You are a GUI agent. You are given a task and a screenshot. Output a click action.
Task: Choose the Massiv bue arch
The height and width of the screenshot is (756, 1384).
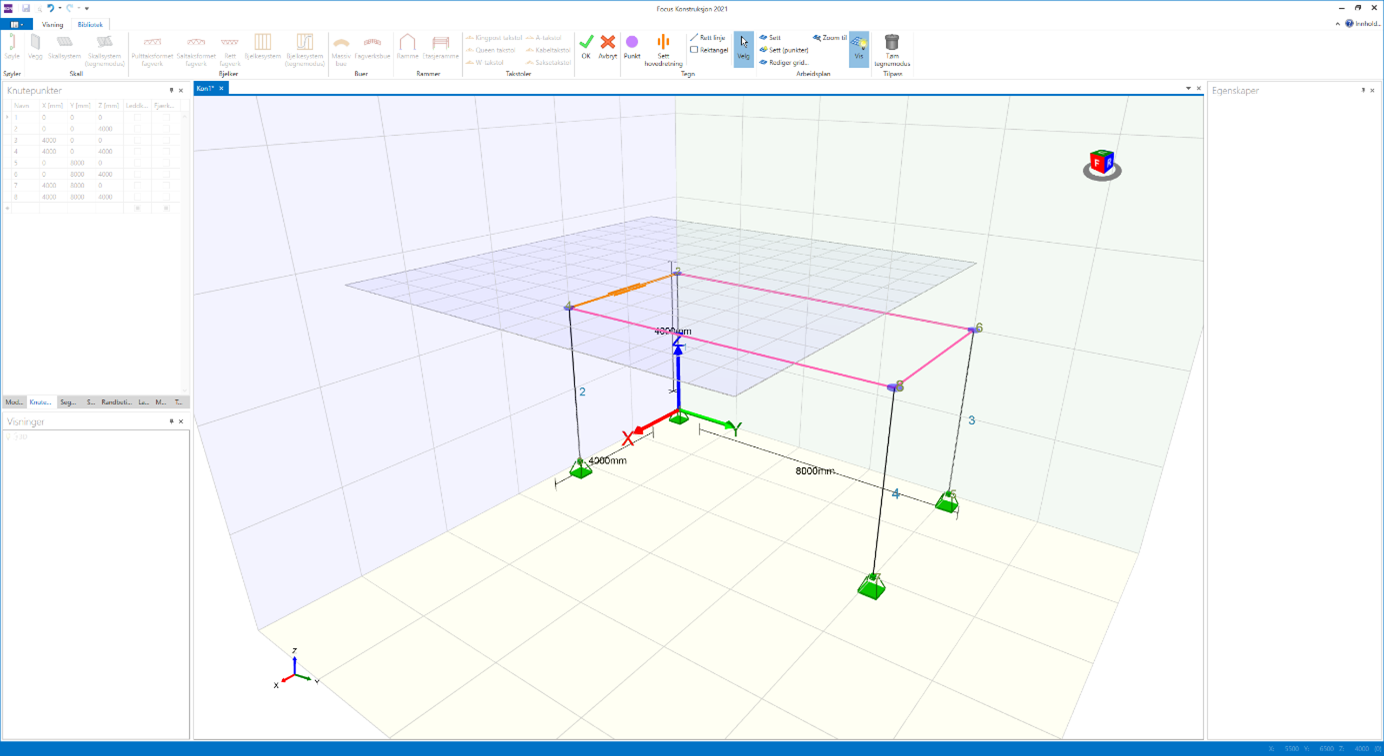pos(341,50)
